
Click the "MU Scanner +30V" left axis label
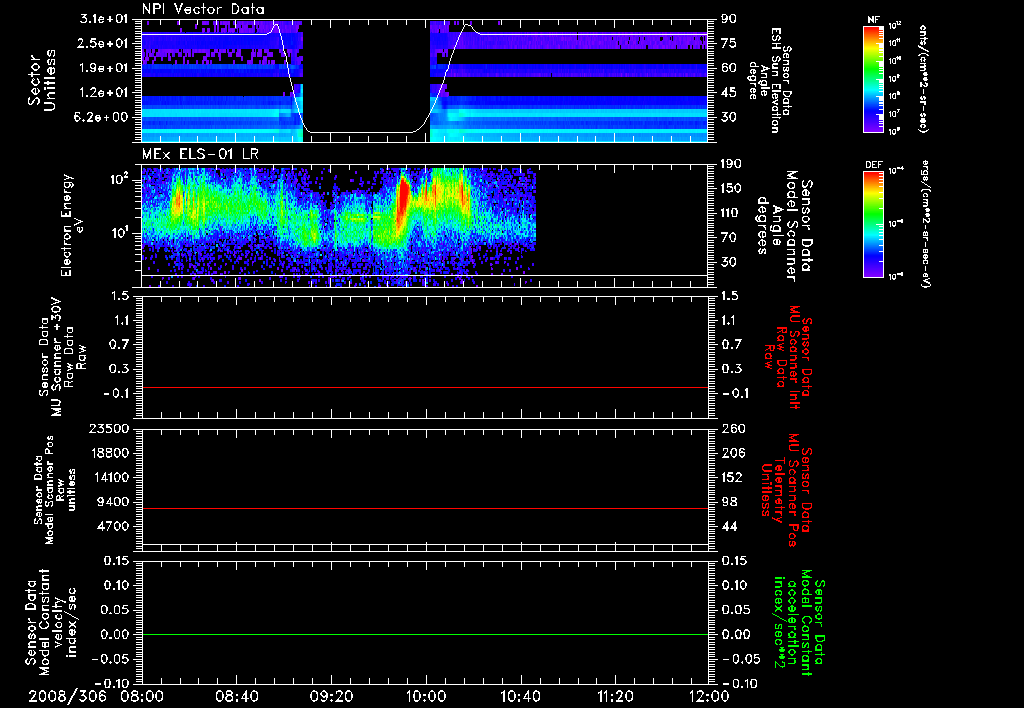point(57,357)
